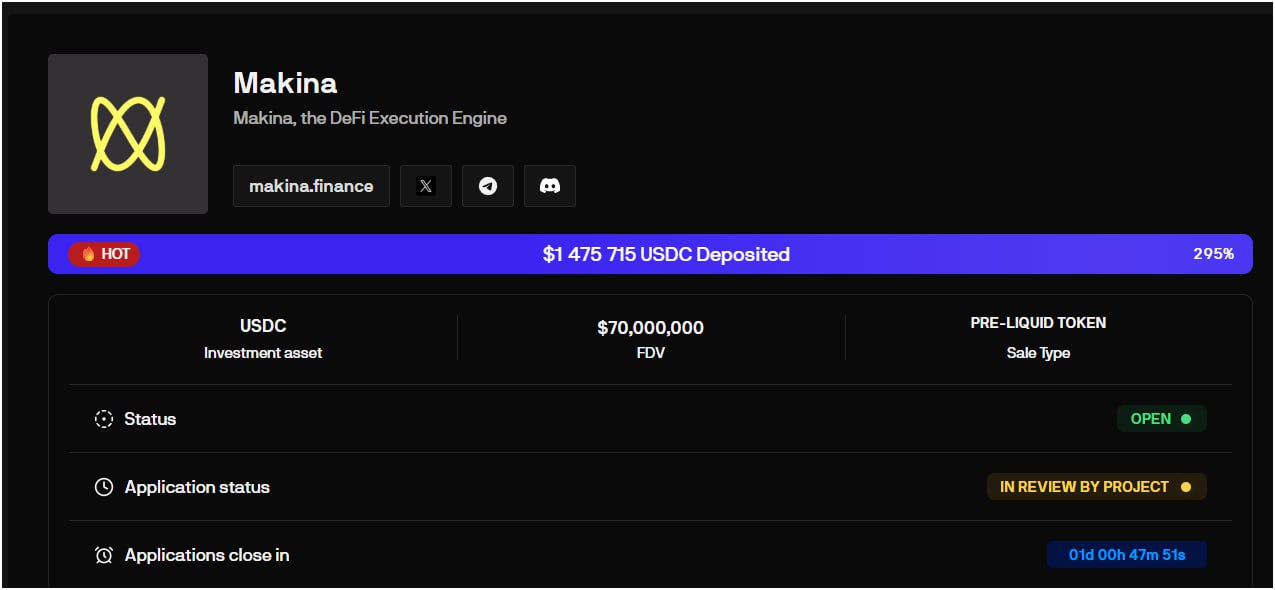This screenshot has width=1275, height=590.
Task: Click the USDC Investment asset cell
Action: [x=263, y=338]
